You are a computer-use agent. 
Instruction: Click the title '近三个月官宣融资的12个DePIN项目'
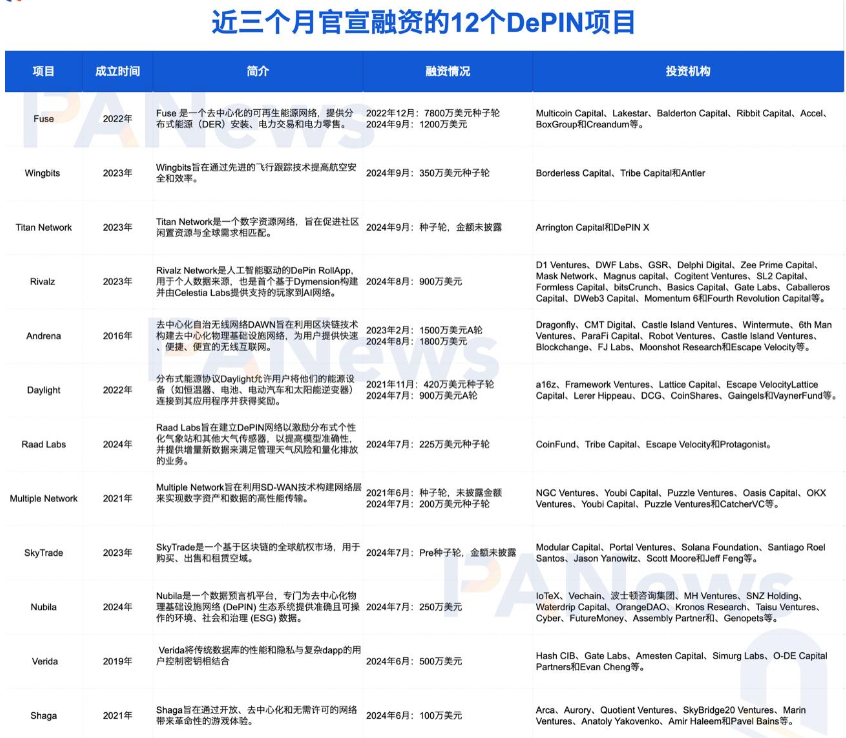[423, 23]
